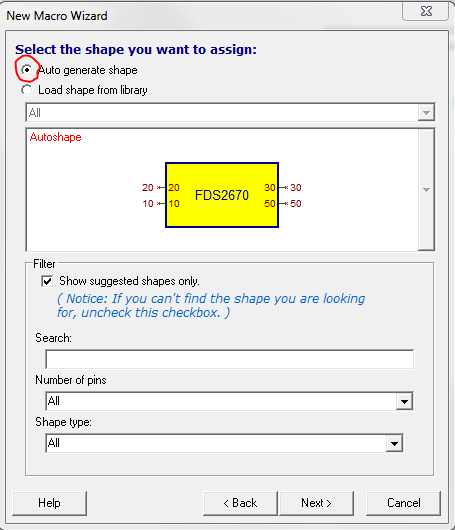Close the New Macro Wizard window
Image resolution: width=455 pixels, height=530 pixels.
pos(426,11)
